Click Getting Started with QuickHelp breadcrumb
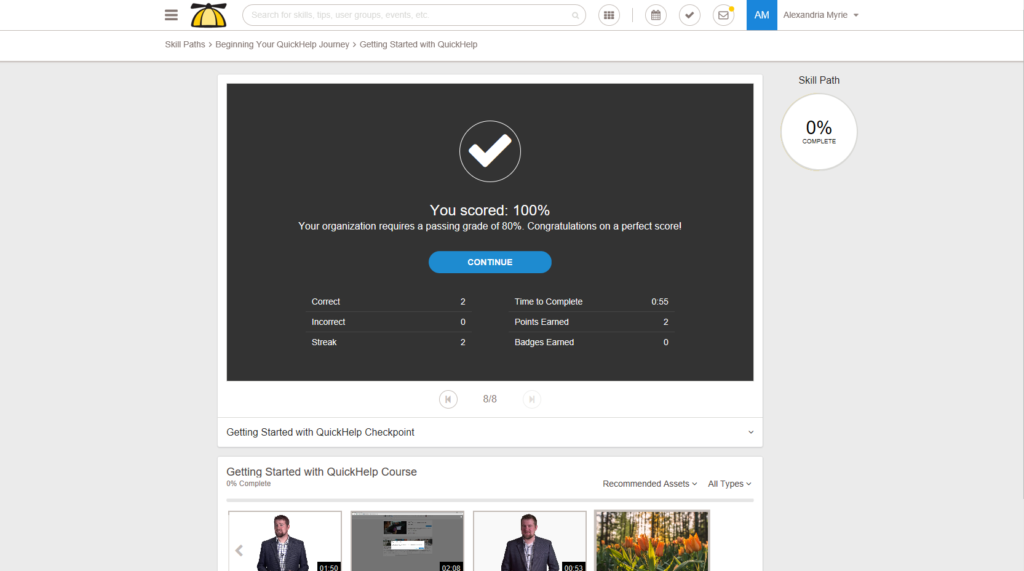1024x571 pixels. click(x=418, y=44)
